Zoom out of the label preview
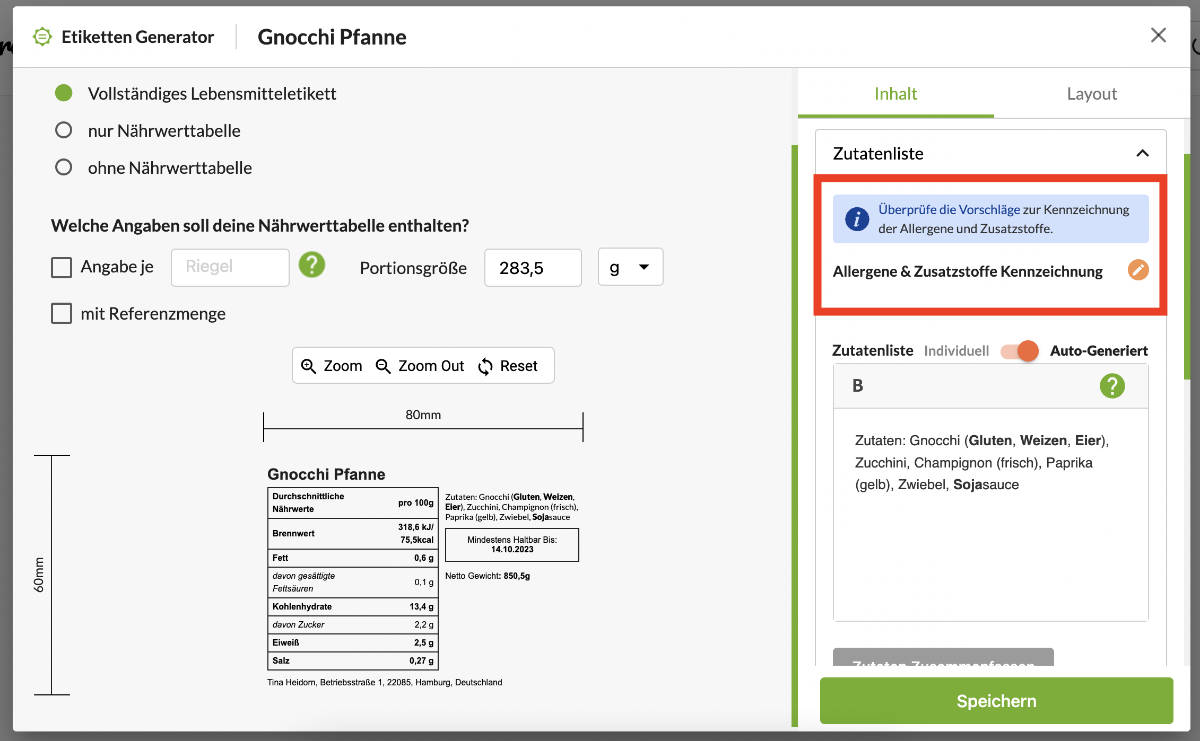 pyautogui.click(x=420, y=366)
